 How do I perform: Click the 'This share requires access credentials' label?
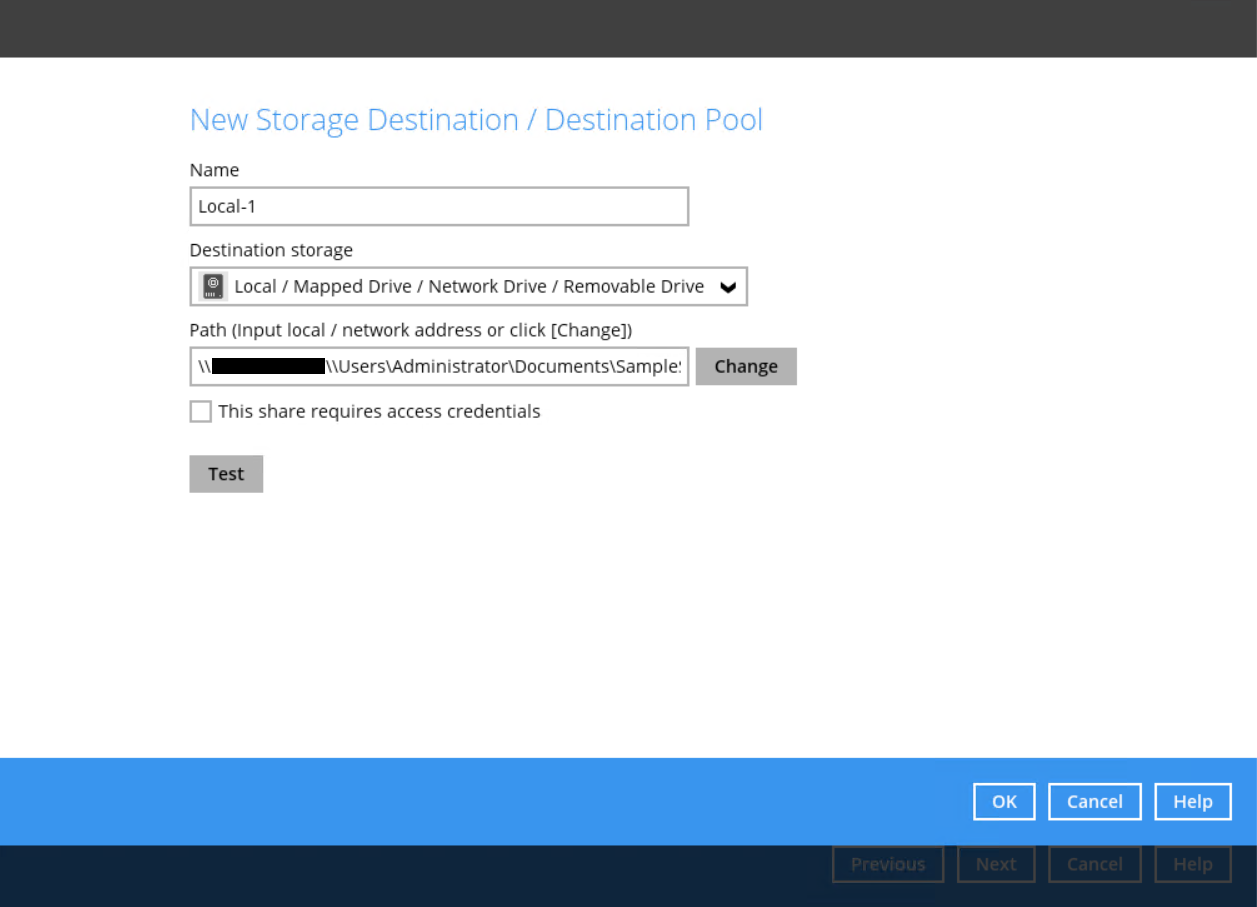(x=379, y=412)
